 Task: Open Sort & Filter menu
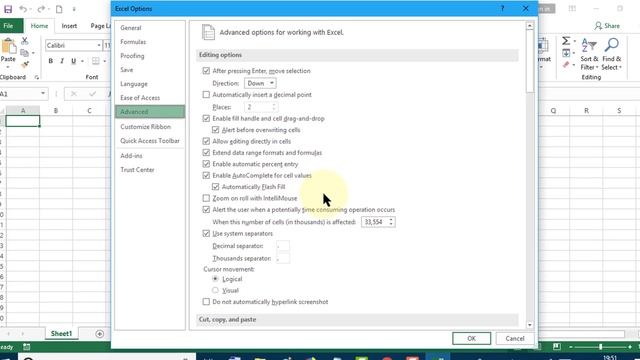point(589,54)
